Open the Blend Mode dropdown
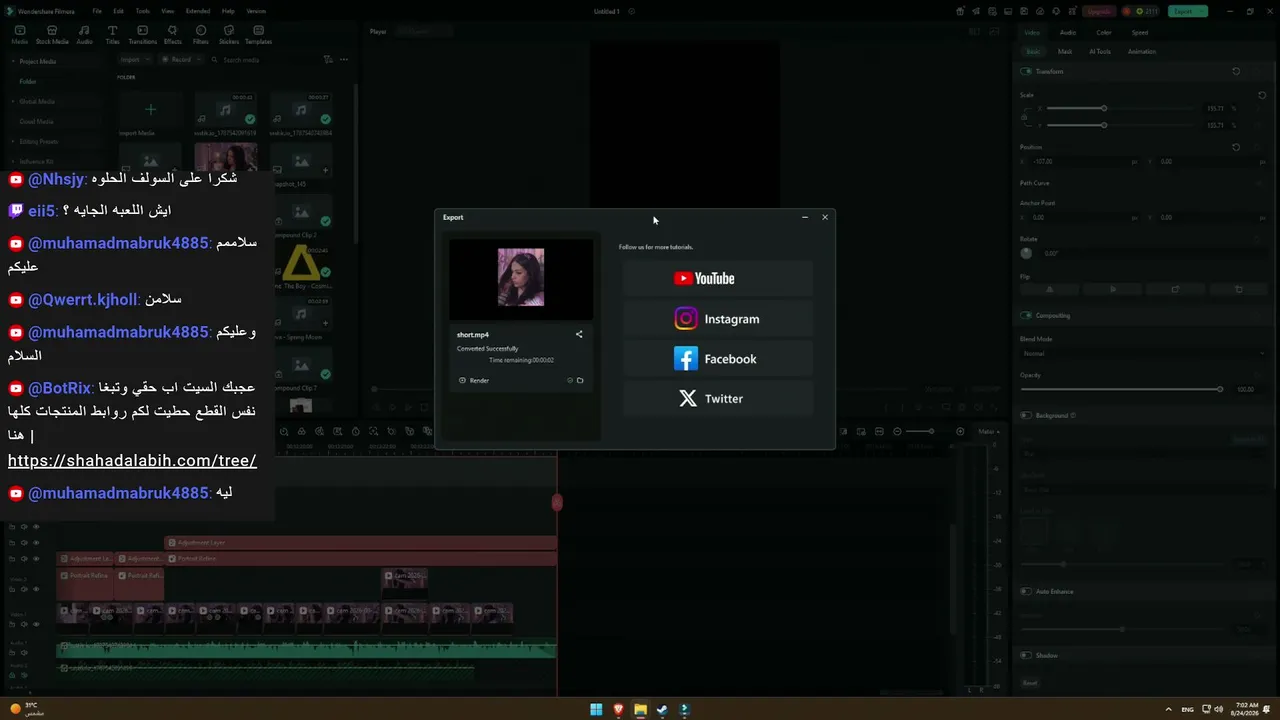Image resolution: width=1280 pixels, height=720 pixels. pos(1143,353)
